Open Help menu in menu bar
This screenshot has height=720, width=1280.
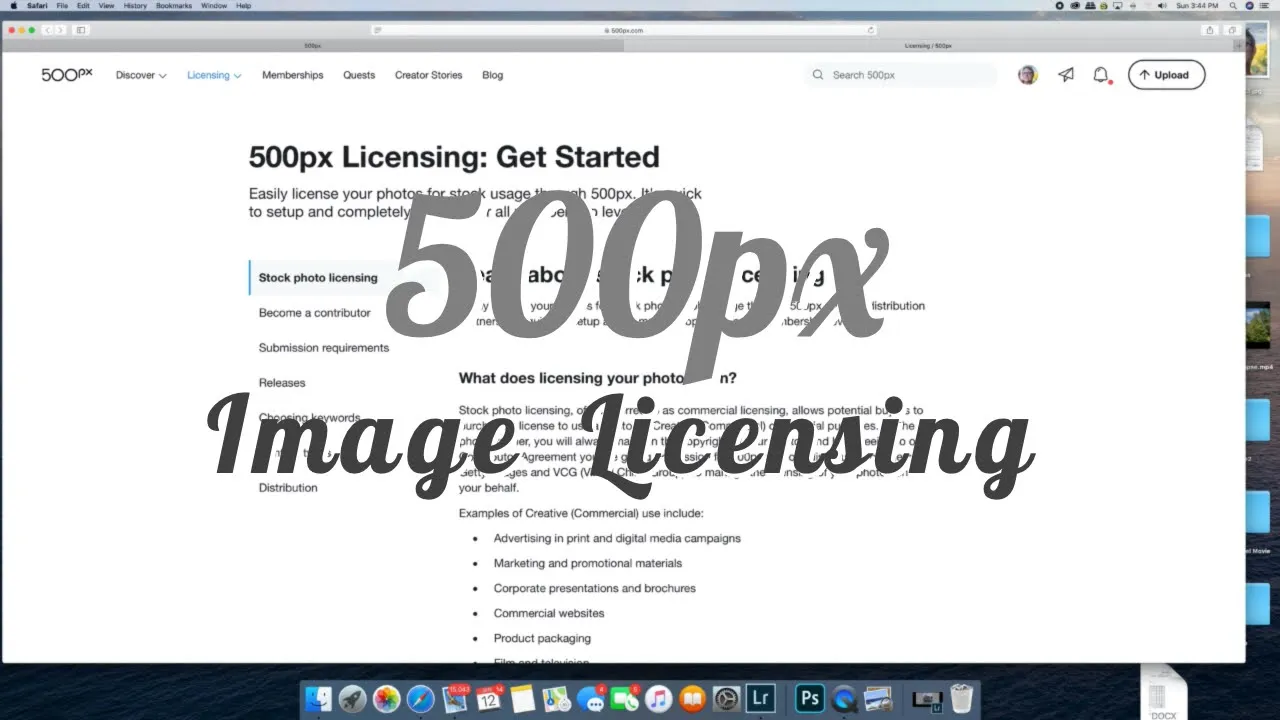pyautogui.click(x=244, y=6)
